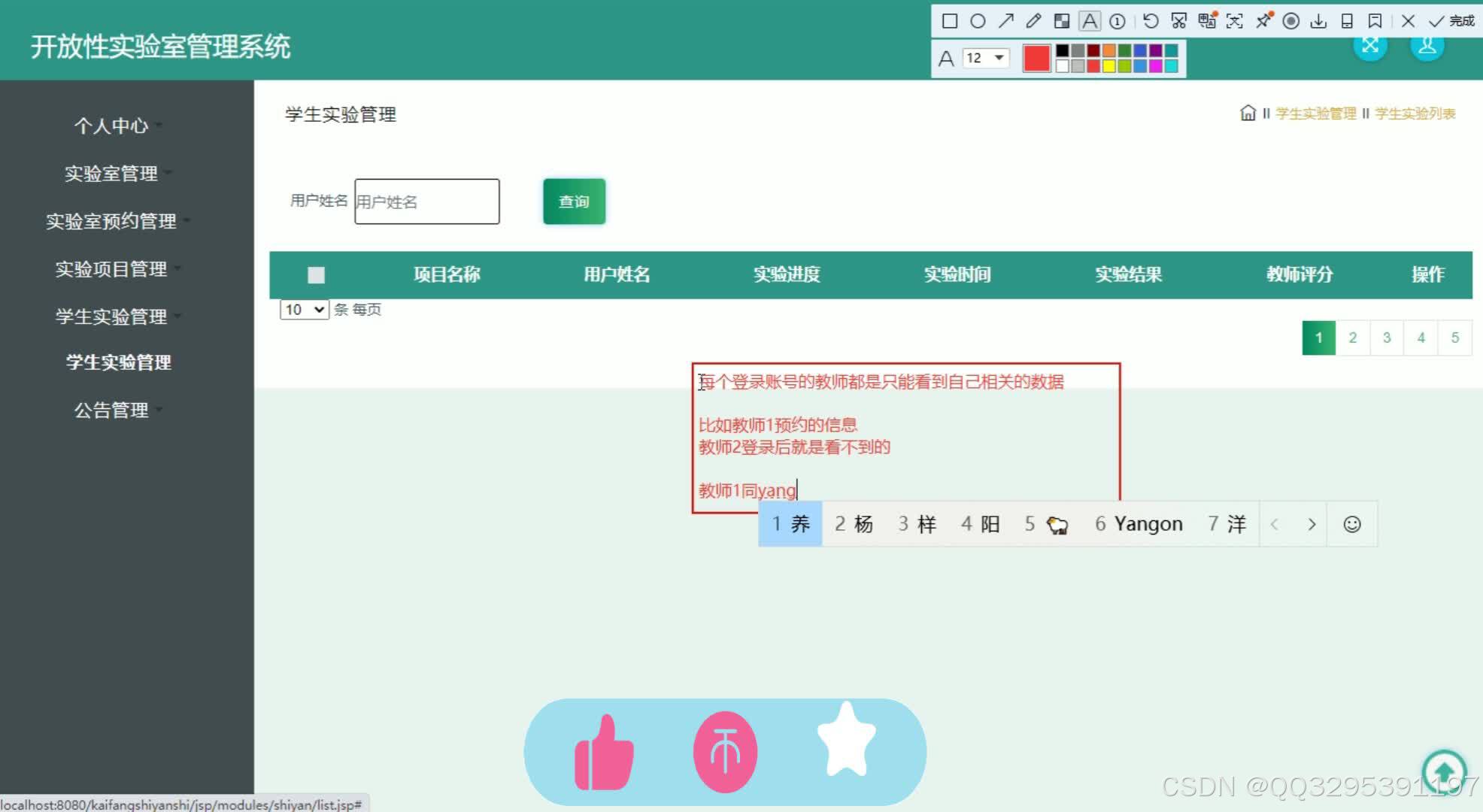This screenshot has width=1483, height=812.
Task: Pin the screenshot to screen
Action: (x=1263, y=21)
